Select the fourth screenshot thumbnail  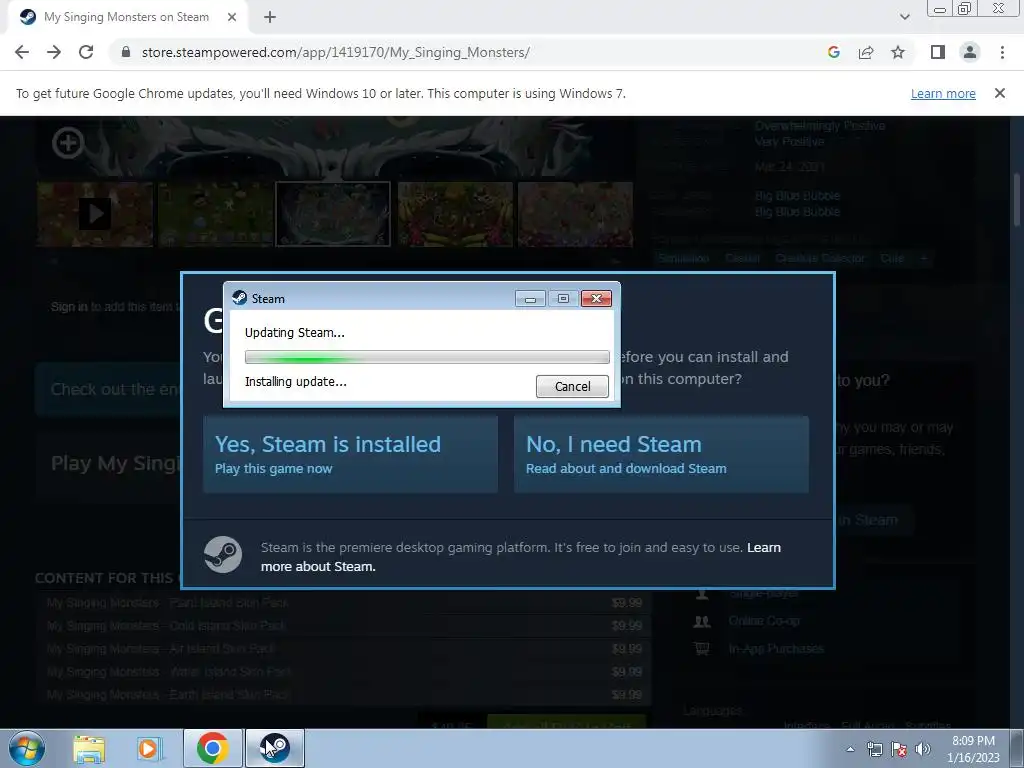pyautogui.click(x=455, y=214)
